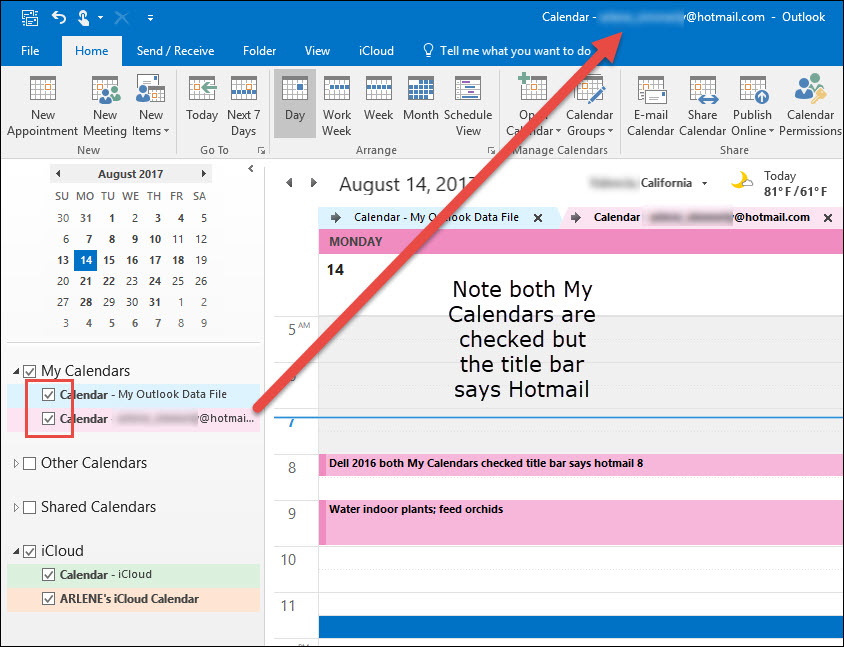Show the Next 7 Days
Image resolution: width=844 pixels, height=647 pixels.
coord(243,107)
